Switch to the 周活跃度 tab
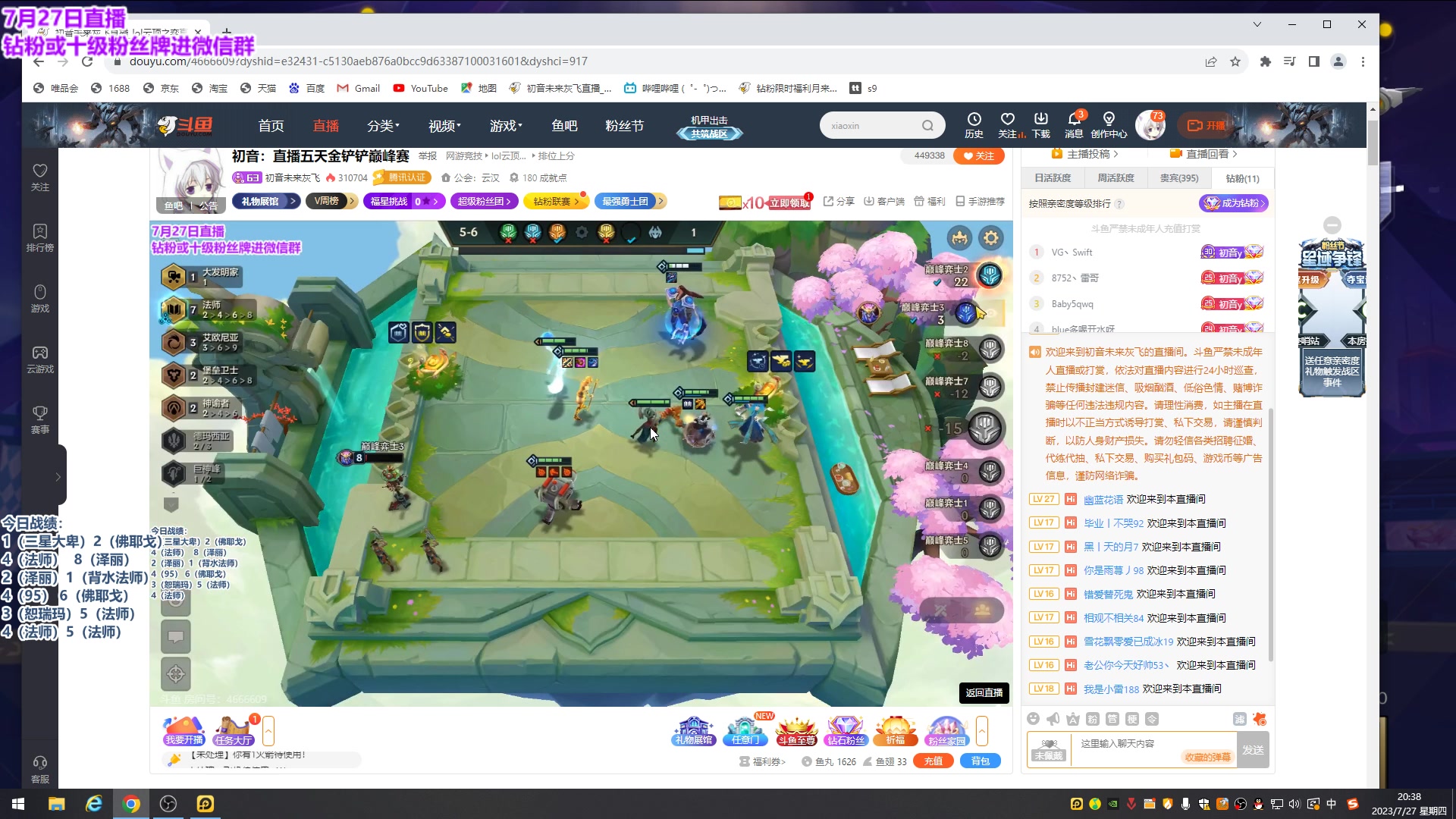The image size is (1456, 819). (1116, 178)
